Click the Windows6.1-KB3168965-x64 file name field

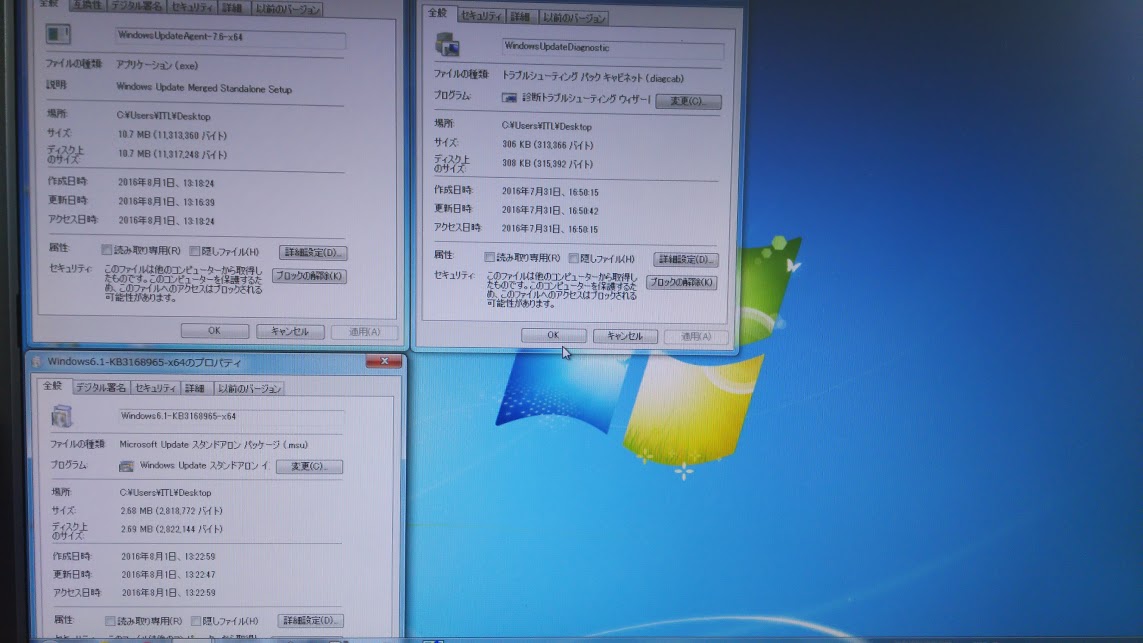tap(231, 416)
